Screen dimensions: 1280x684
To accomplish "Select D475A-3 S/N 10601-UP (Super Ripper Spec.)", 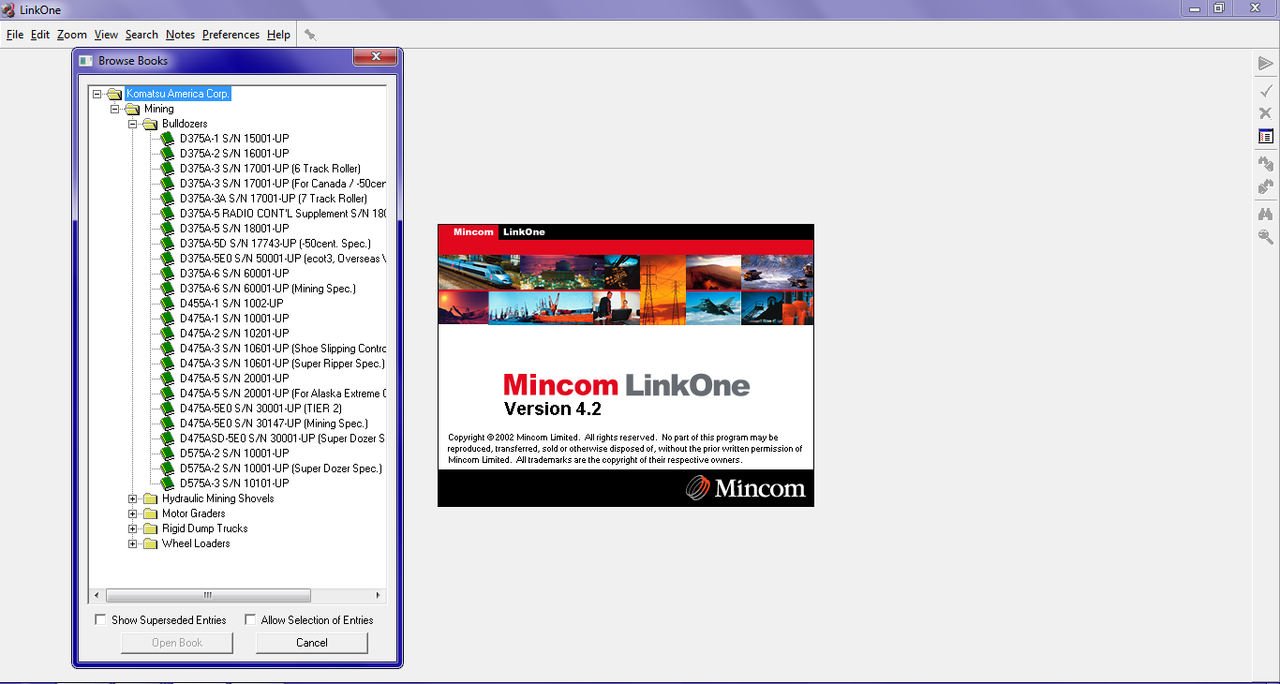I will tap(281, 363).
